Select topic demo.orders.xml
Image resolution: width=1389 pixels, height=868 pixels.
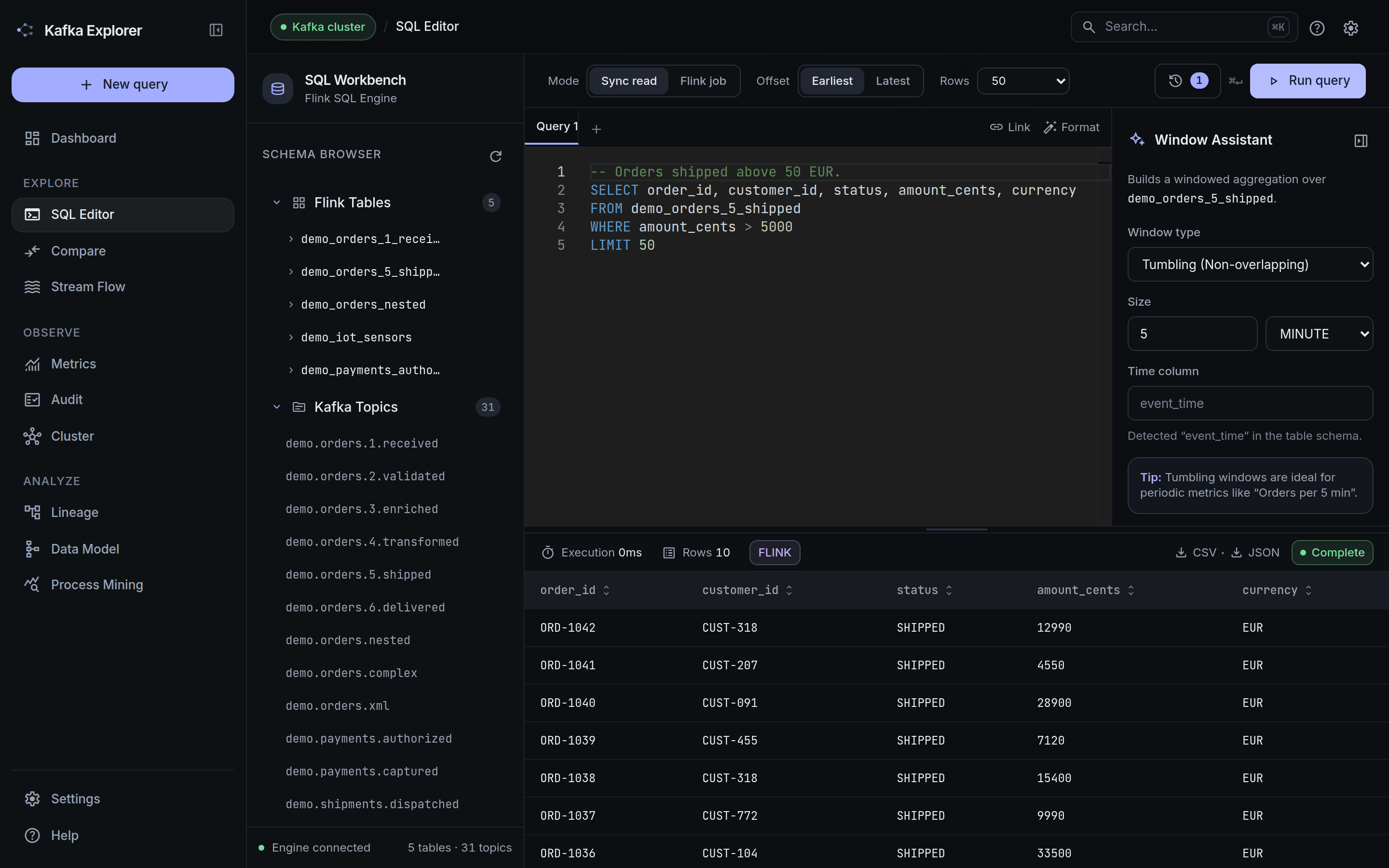pyautogui.click(x=338, y=706)
